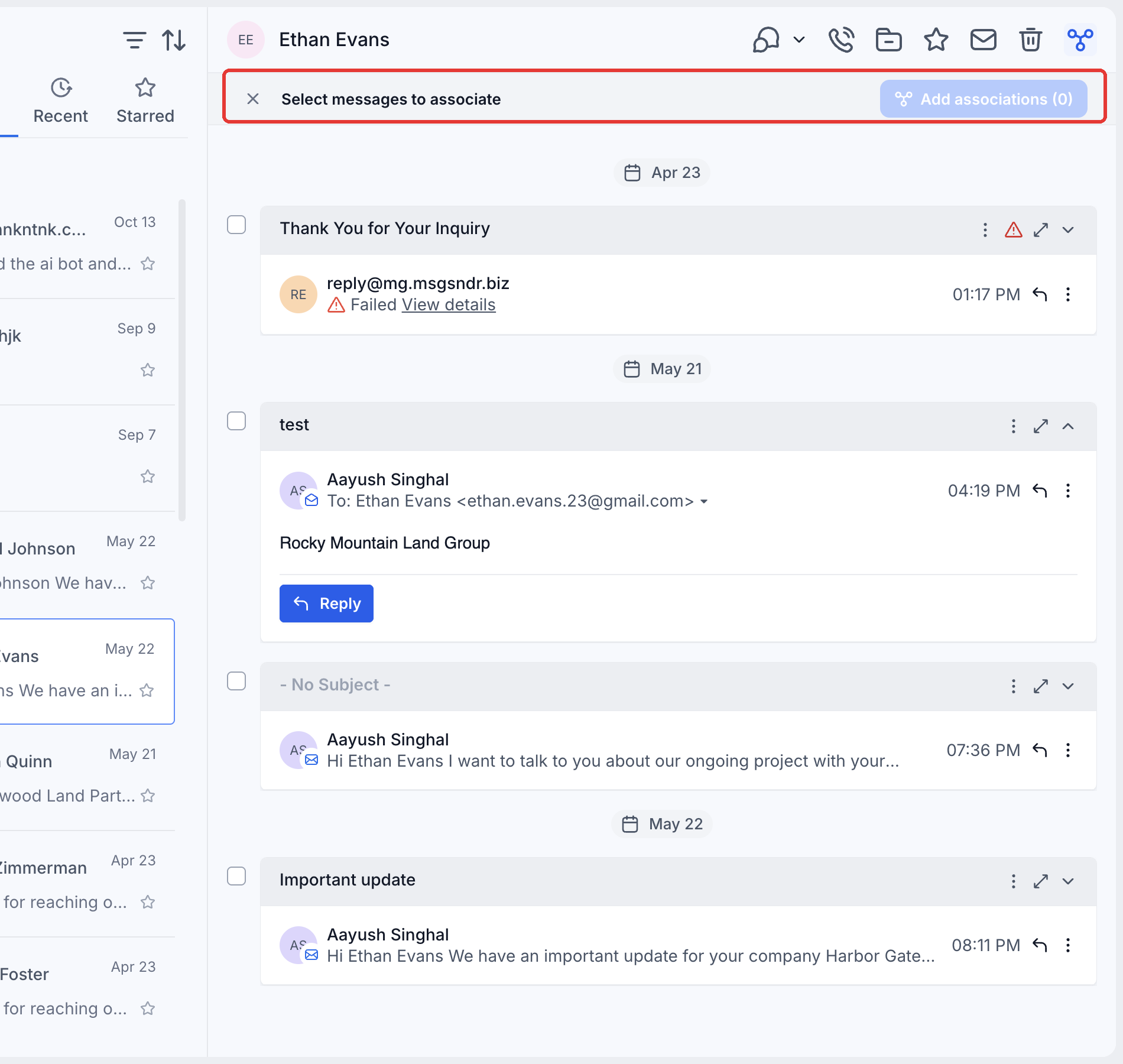Switch to the Starred tab
Image resolution: width=1123 pixels, height=1064 pixels.
pyautogui.click(x=145, y=101)
